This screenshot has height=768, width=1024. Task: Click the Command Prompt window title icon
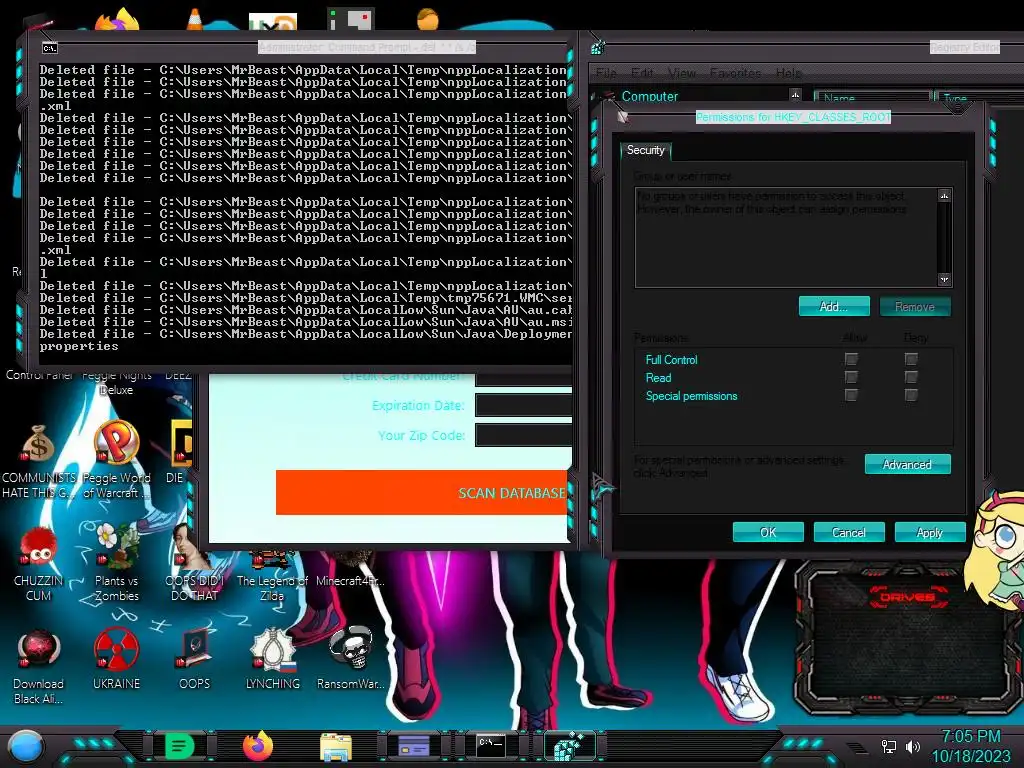(50, 48)
